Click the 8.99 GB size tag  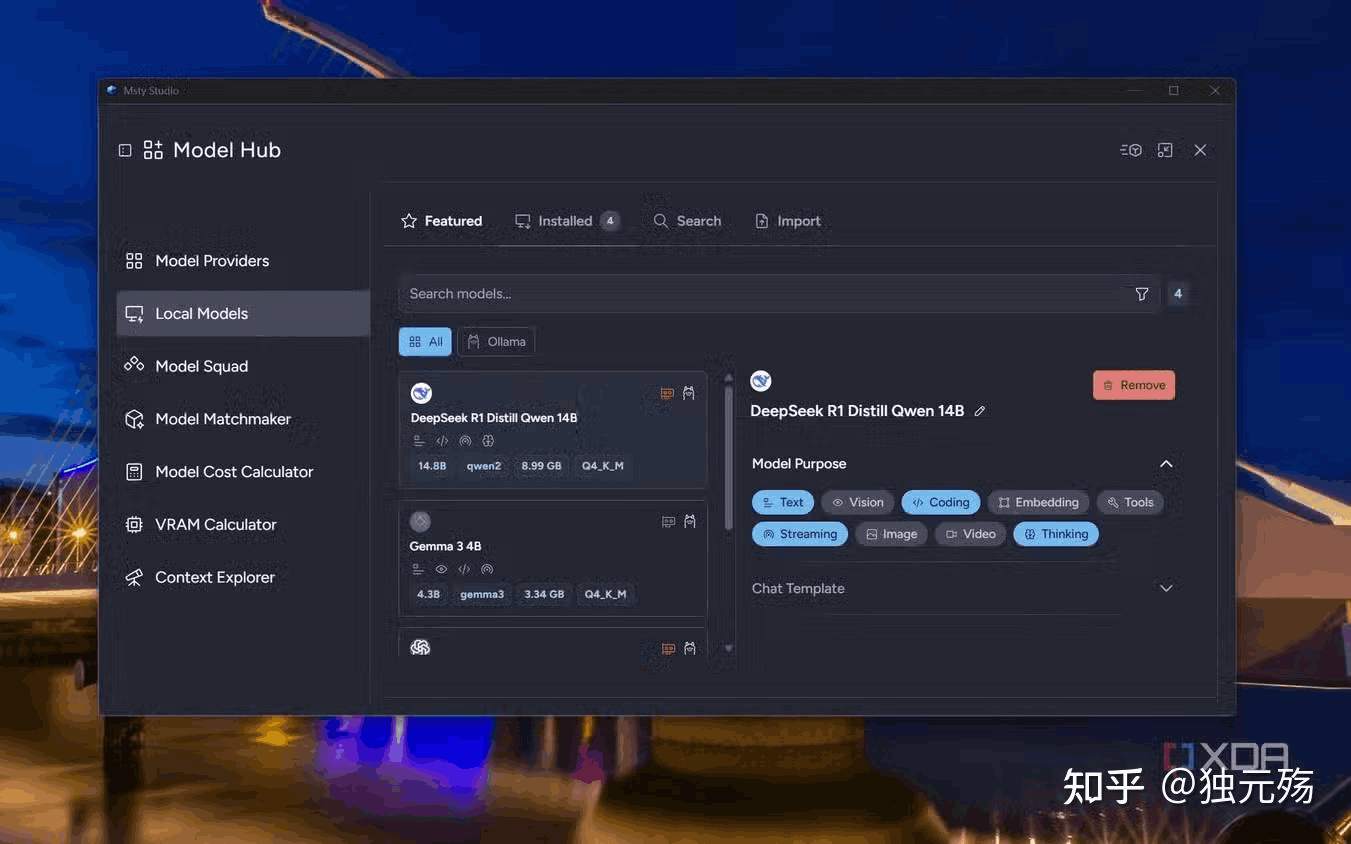[541, 466]
